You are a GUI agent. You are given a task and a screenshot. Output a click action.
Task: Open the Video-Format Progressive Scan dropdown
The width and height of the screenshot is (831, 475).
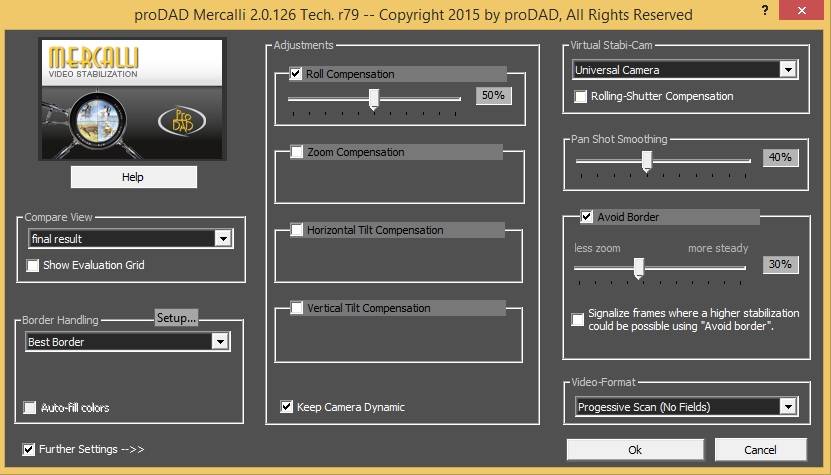pyautogui.click(x=686, y=407)
